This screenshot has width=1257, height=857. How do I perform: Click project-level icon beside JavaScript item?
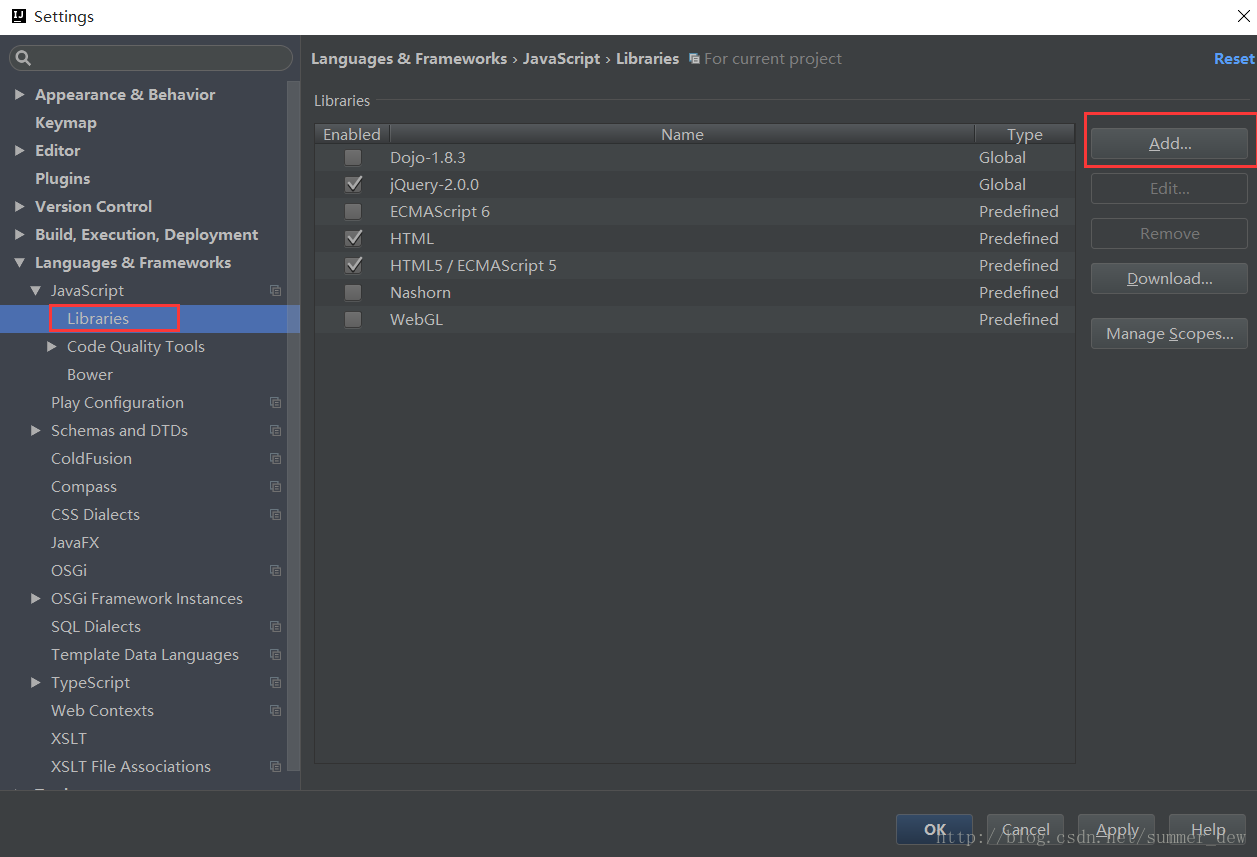(276, 291)
